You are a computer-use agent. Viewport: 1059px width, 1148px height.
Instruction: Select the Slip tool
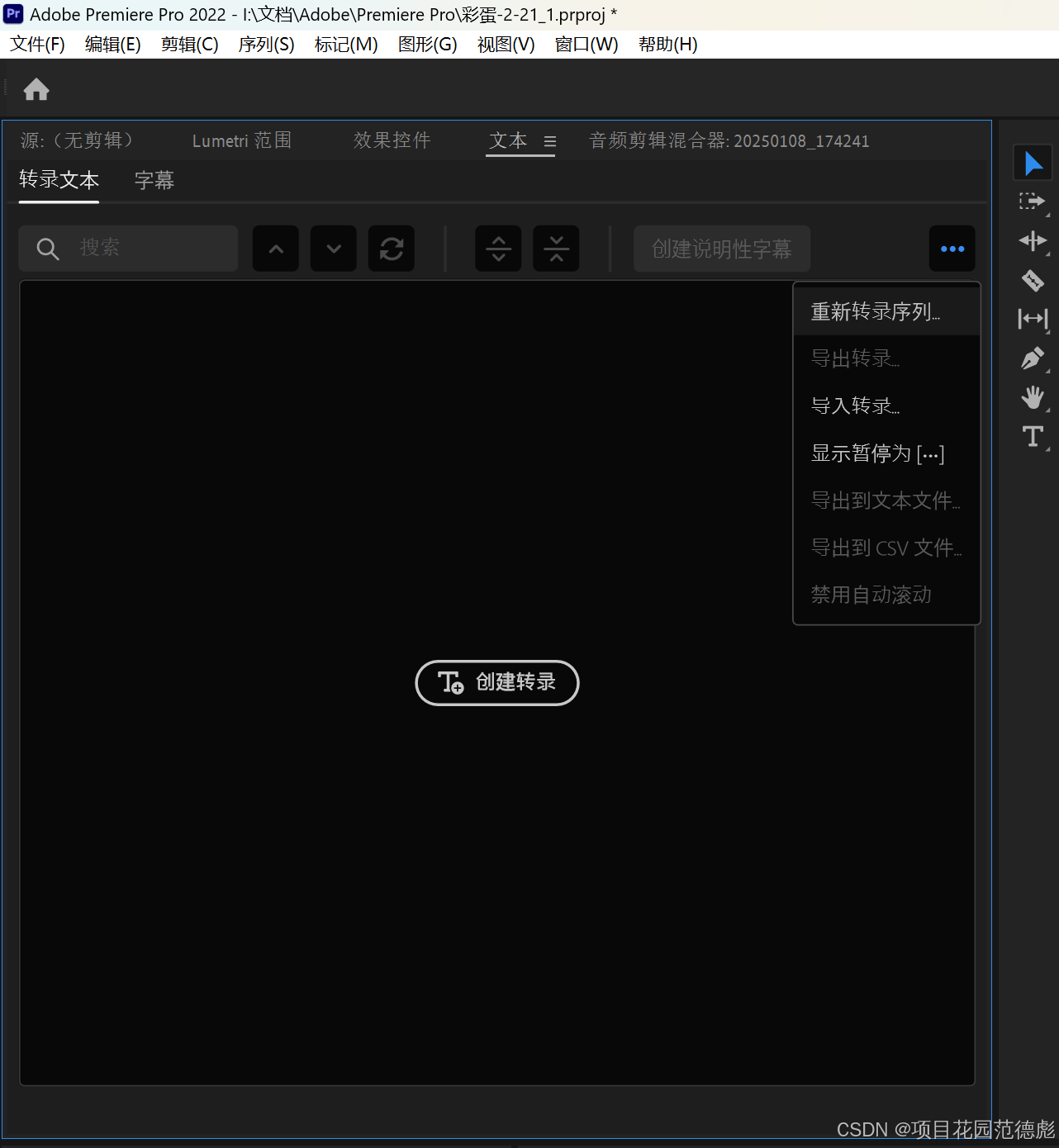coord(1033,319)
